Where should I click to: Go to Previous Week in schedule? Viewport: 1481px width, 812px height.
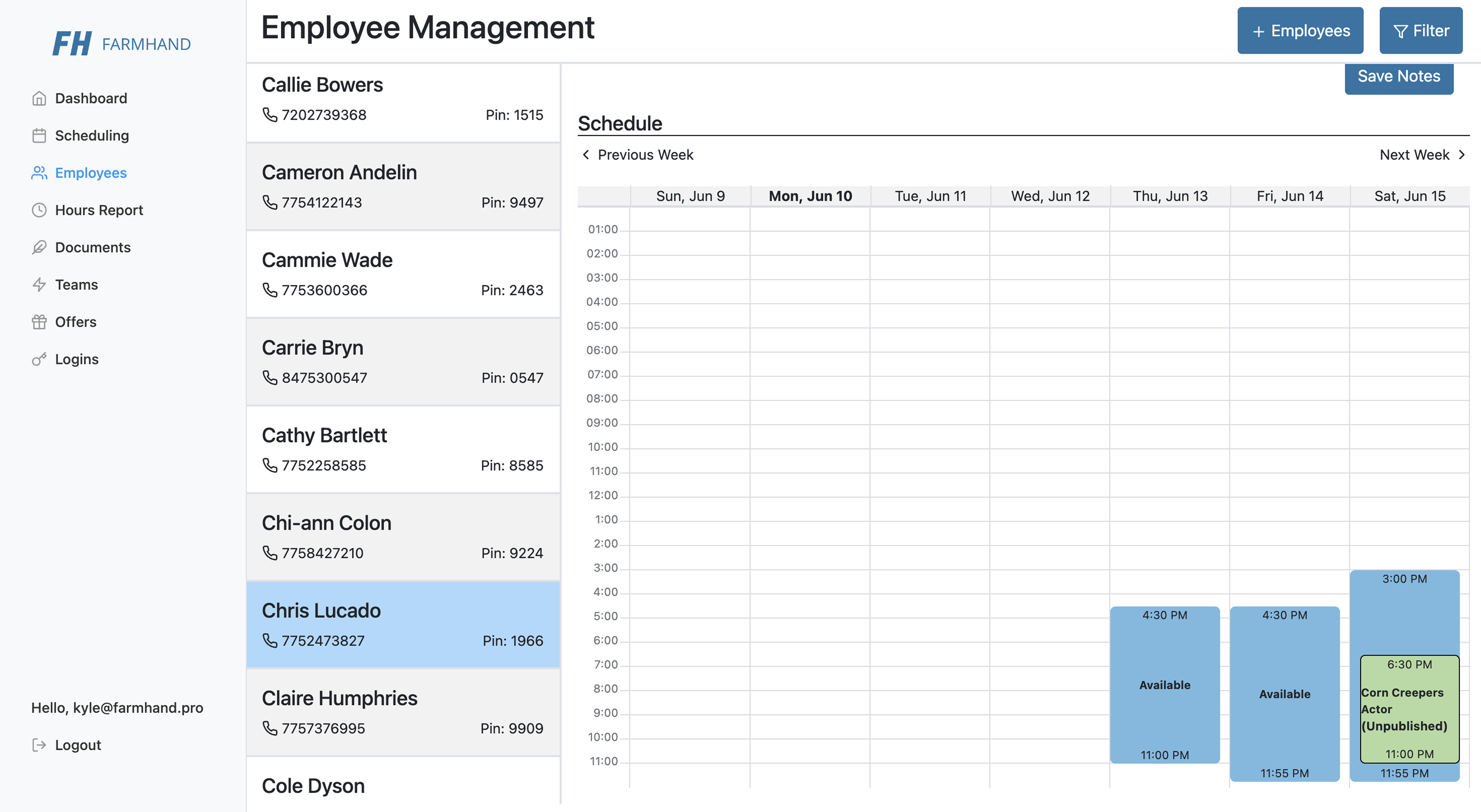tap(638, 155)
